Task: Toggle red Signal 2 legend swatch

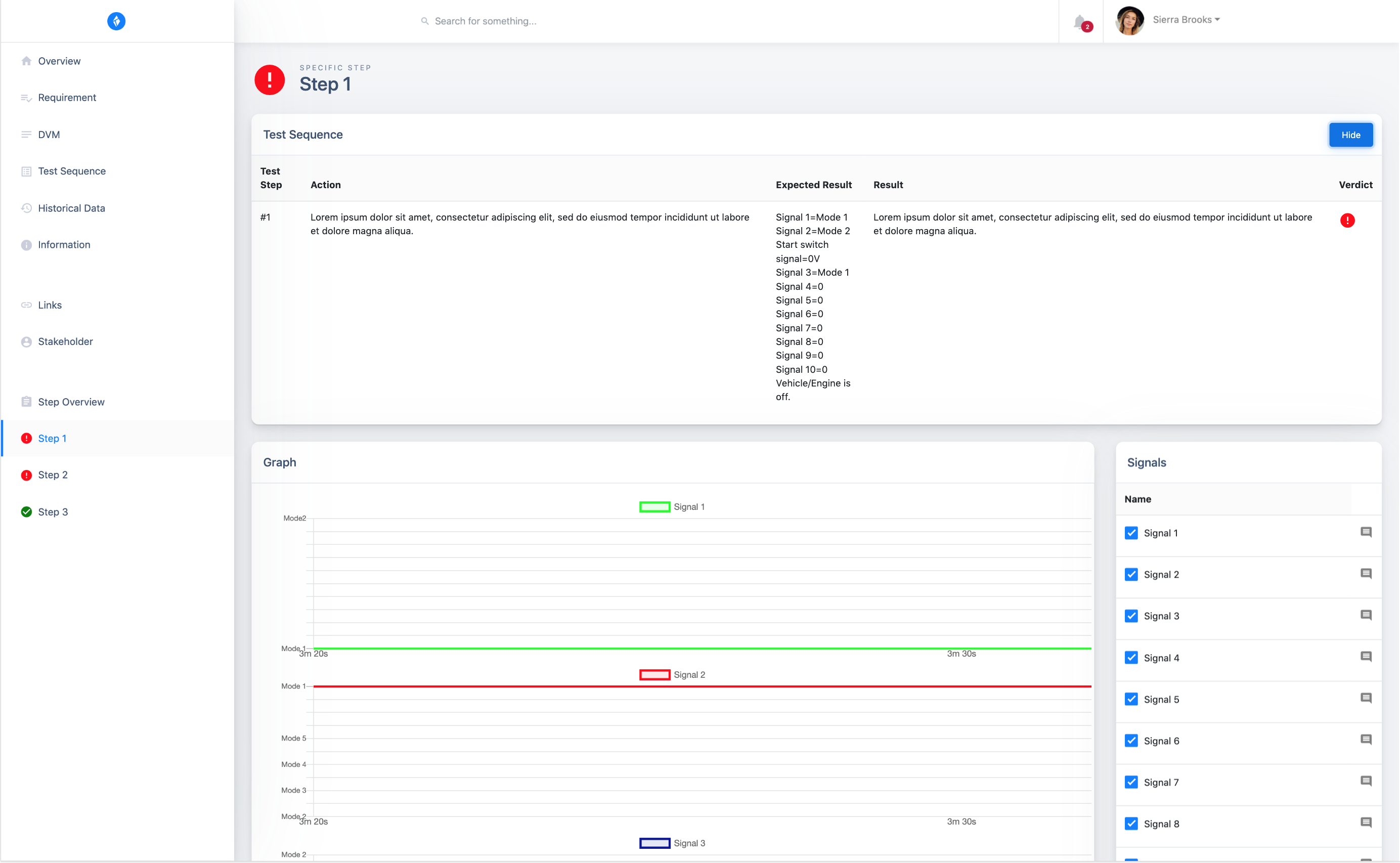Action: point(654,675)
